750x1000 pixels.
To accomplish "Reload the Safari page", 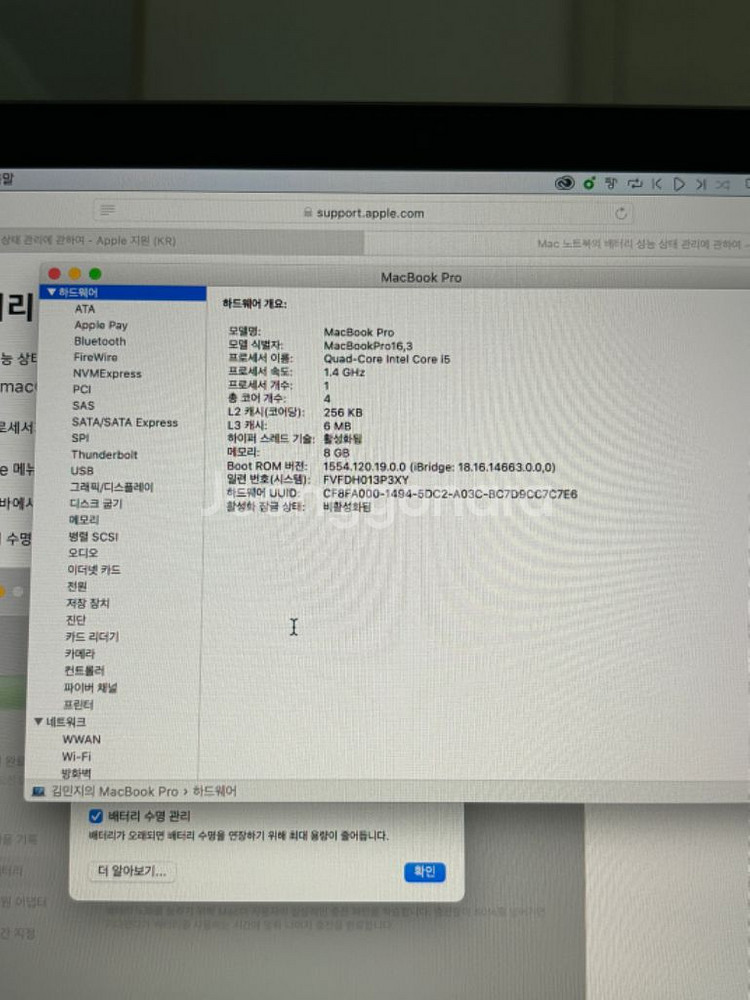I will 621,214.
